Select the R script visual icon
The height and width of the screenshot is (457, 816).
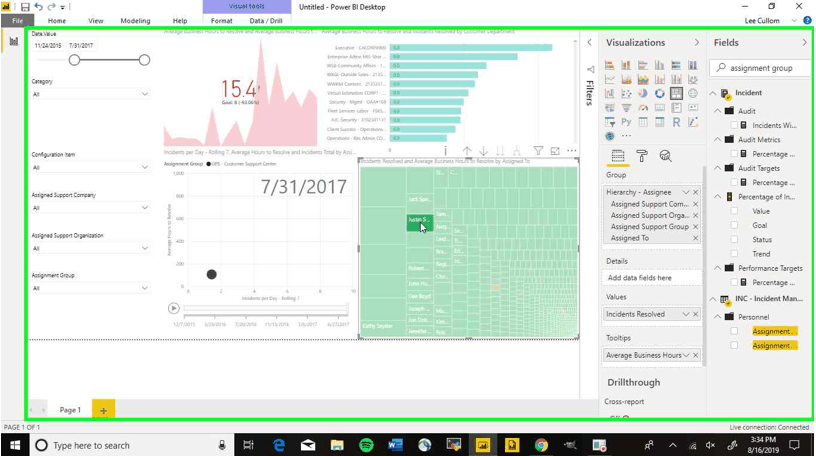676,122
